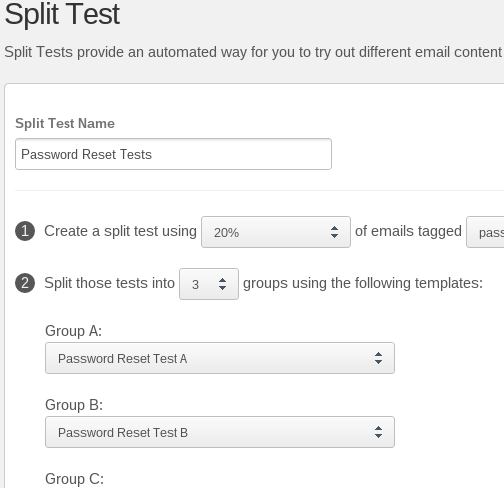504x488 pixels.
Task: Click the step 2 number badge
Action: point(25,283)
